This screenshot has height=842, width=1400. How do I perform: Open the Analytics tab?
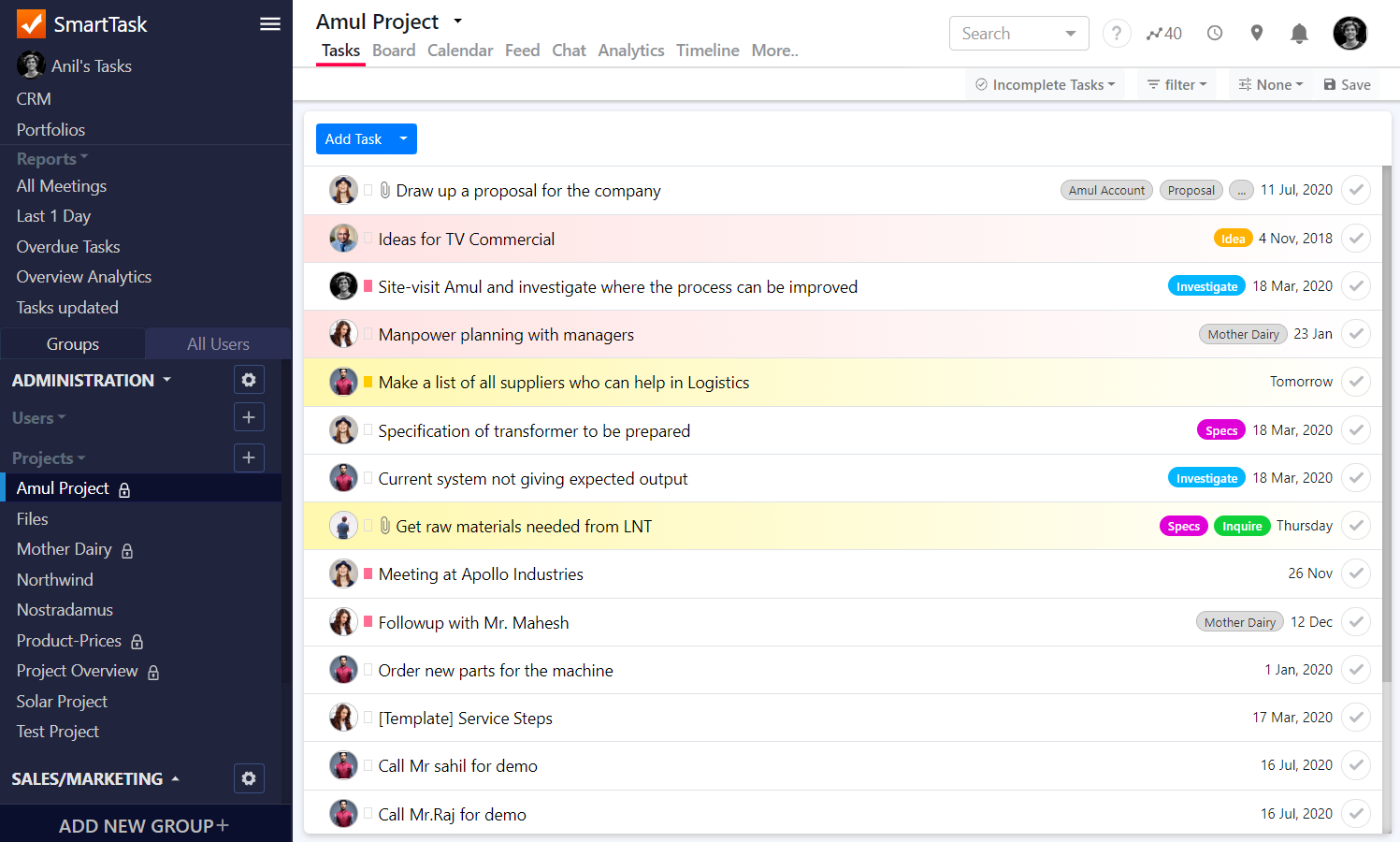point(630,51)
